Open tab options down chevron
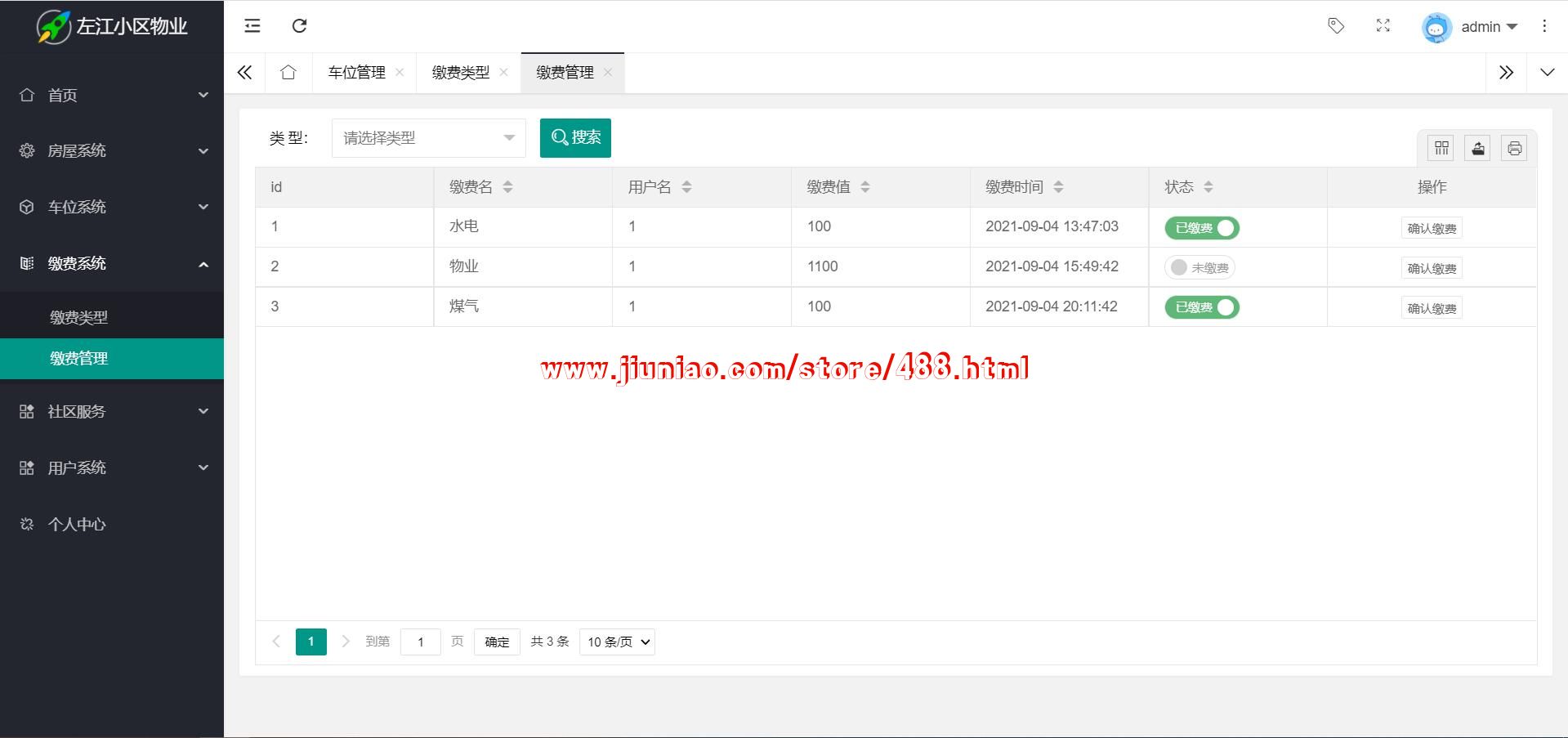1568x738 pixels. (1547, 73)
